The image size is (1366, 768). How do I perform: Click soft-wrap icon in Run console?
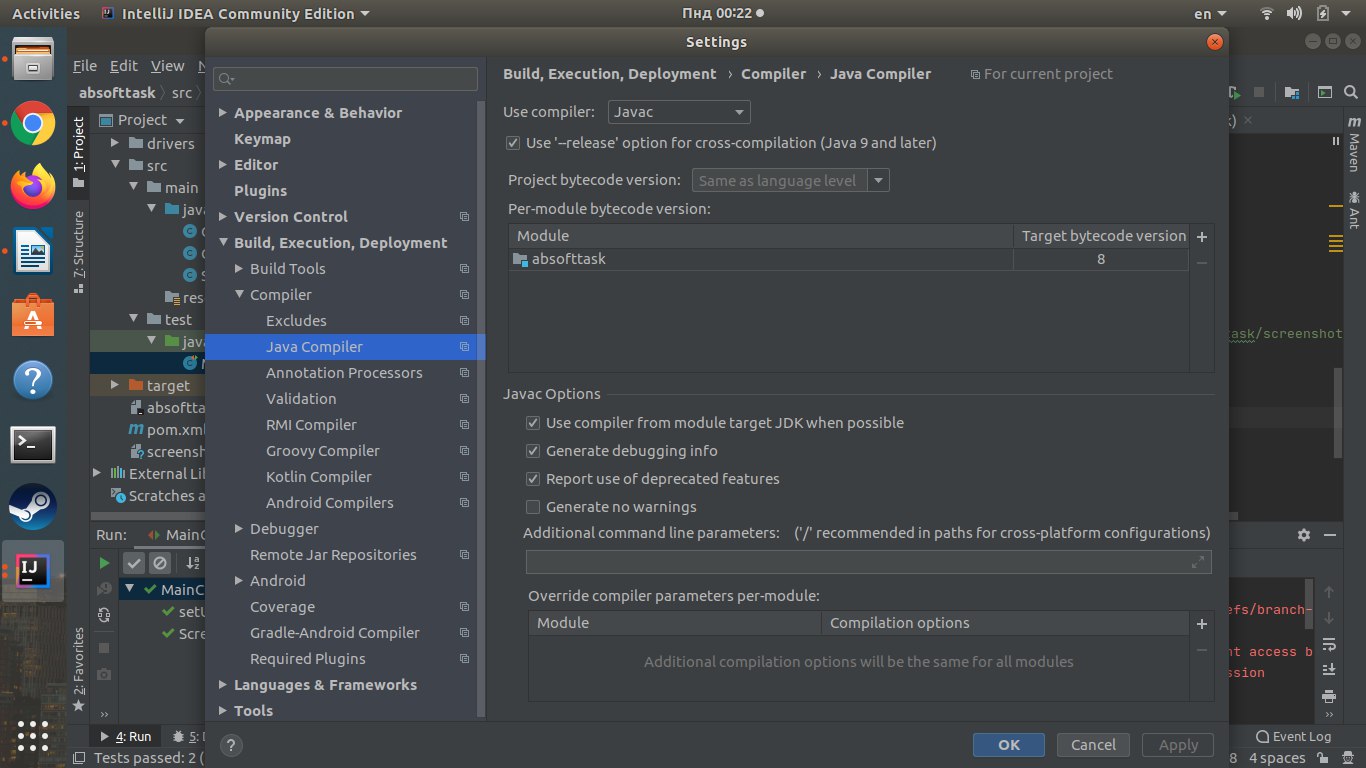(1329, 644)
